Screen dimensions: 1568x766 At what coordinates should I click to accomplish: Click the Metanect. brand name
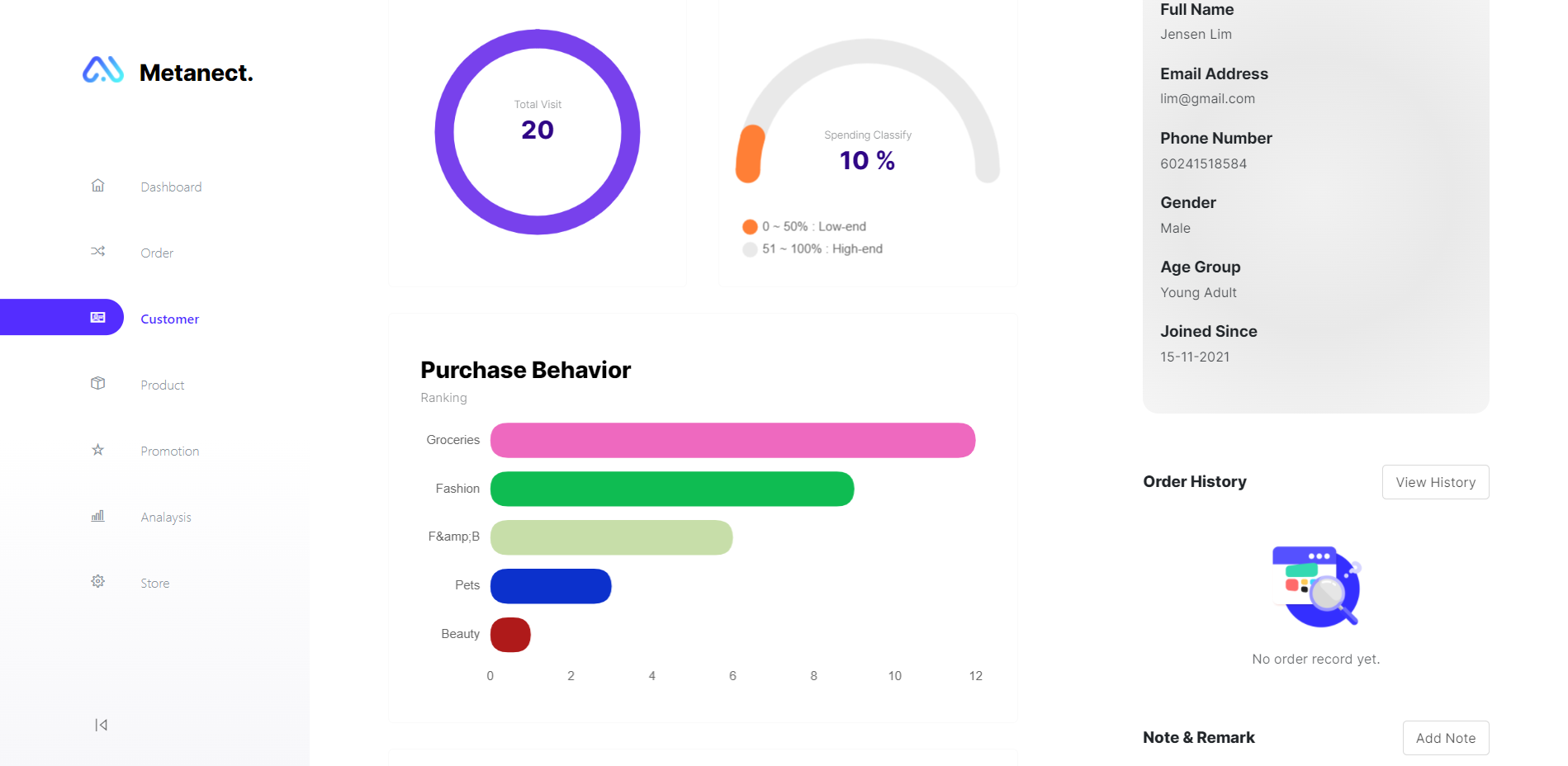(x=197, y=73)
